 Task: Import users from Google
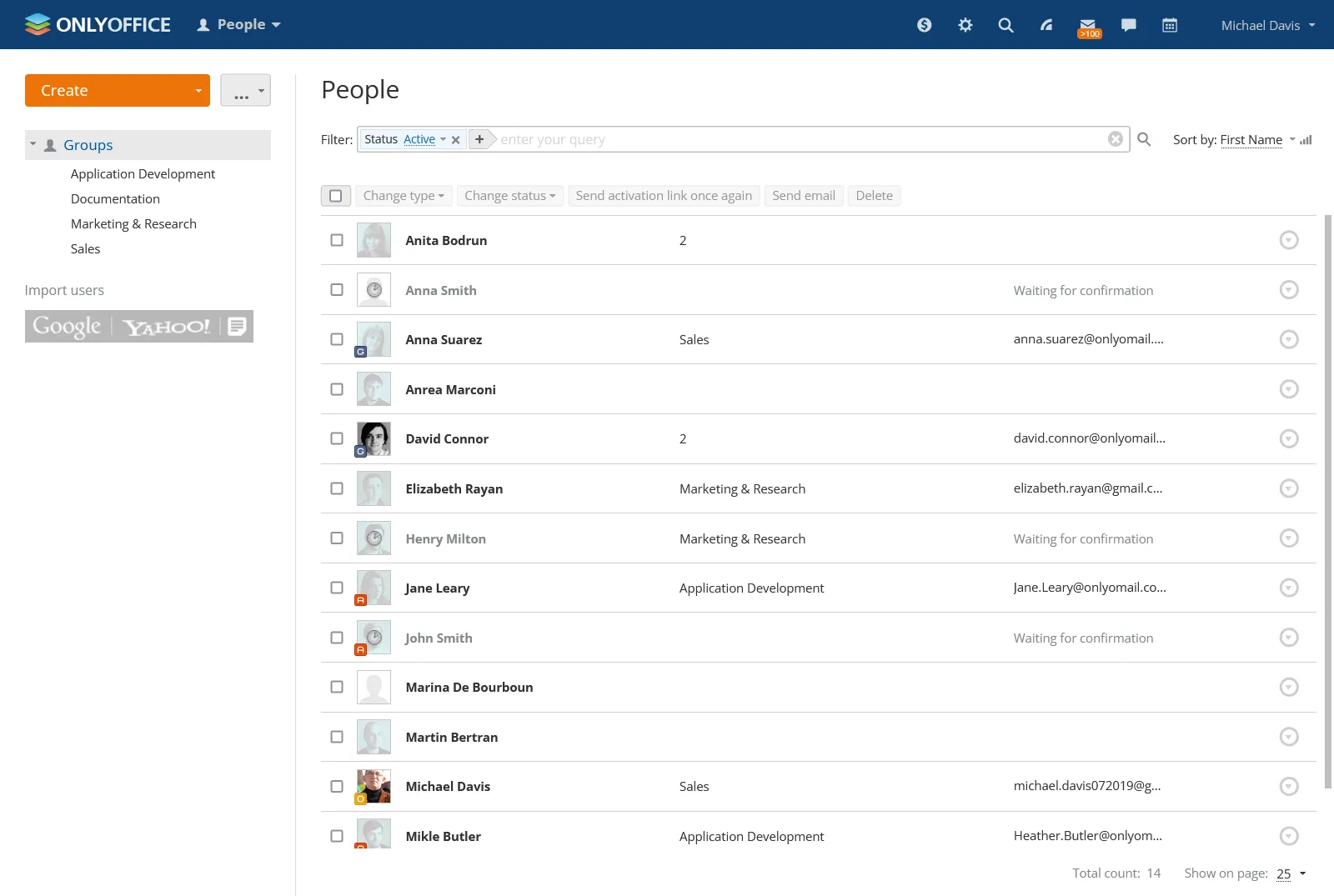point(65,326)
